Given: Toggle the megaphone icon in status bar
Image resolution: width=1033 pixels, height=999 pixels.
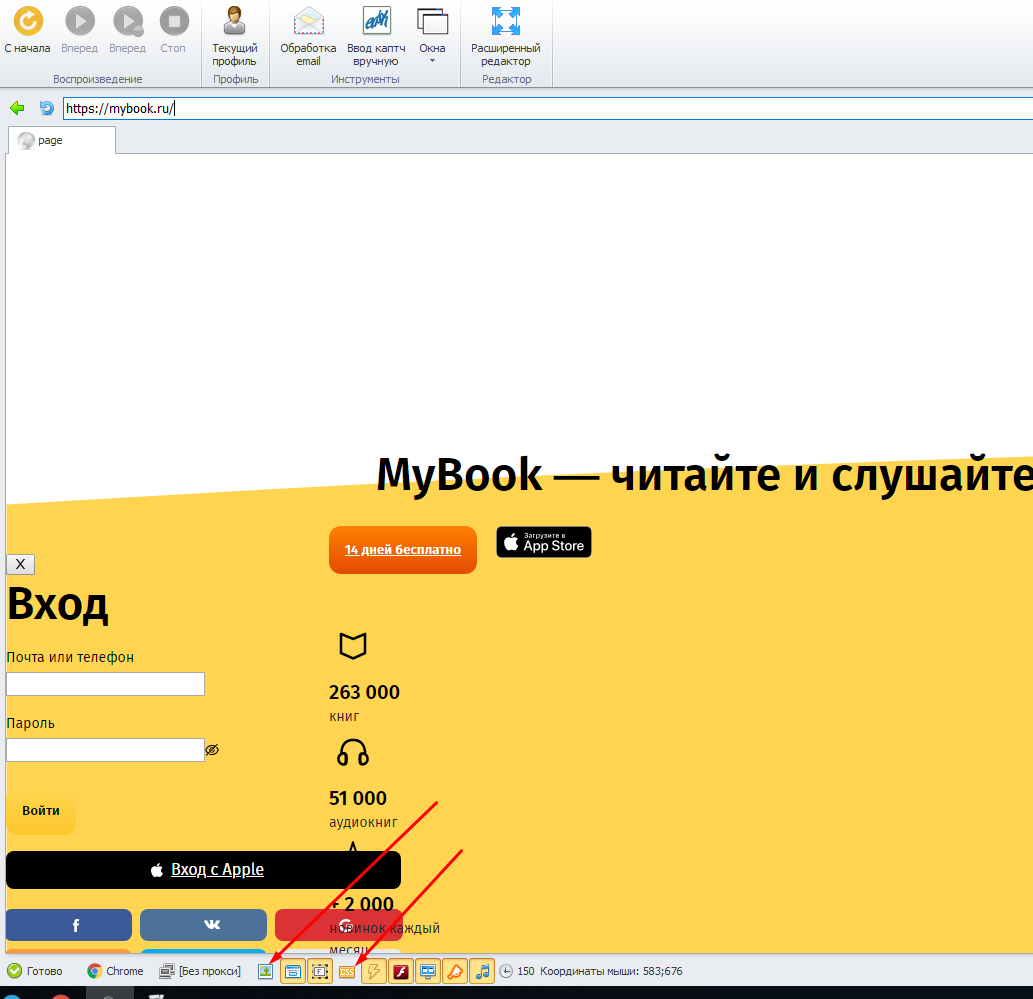Looking at the screenshot, I should [x=455, y=971].
